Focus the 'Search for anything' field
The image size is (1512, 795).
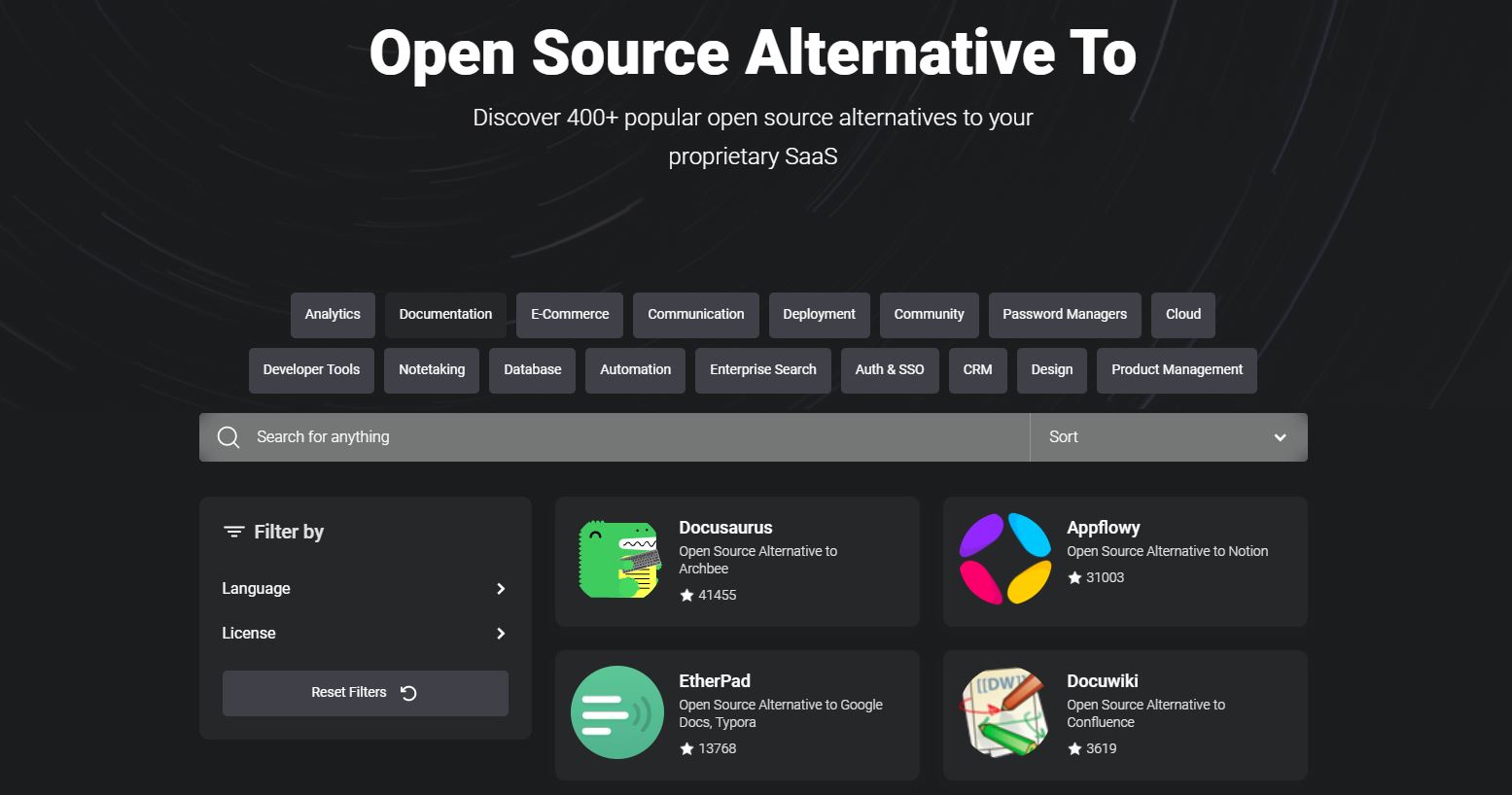coord(615,437)
